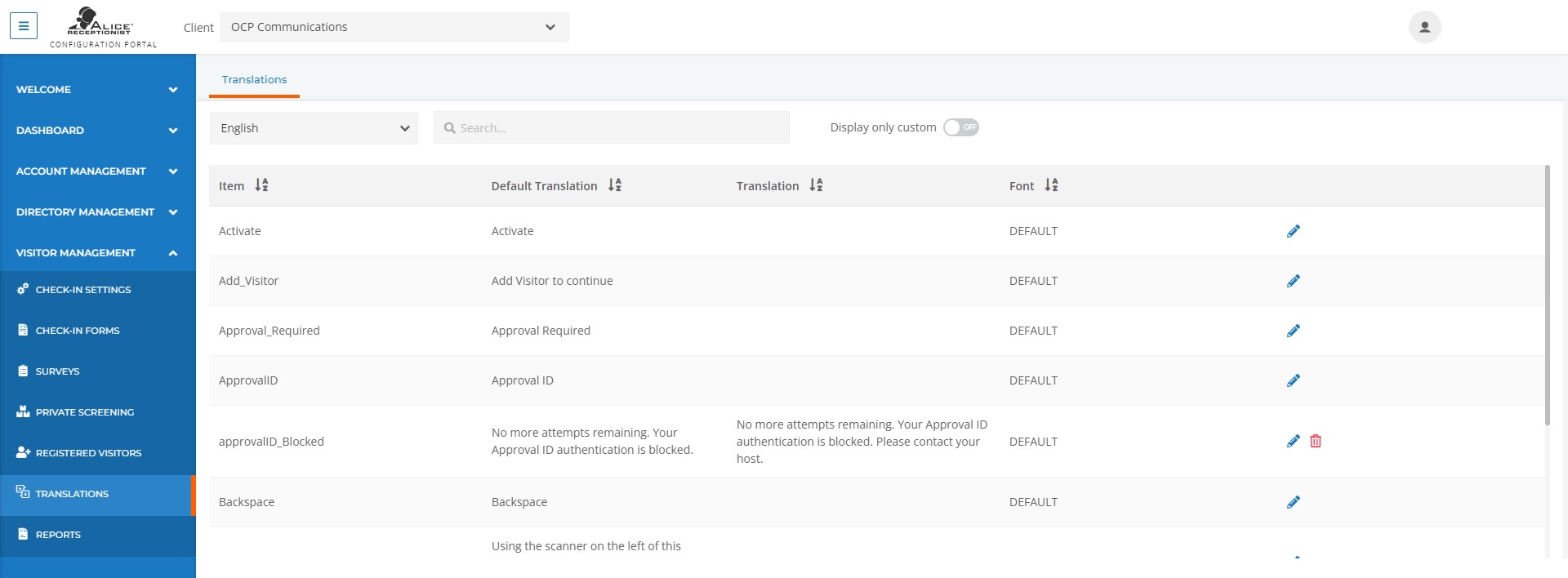Click the Check-In Settings gears icon

23,289
